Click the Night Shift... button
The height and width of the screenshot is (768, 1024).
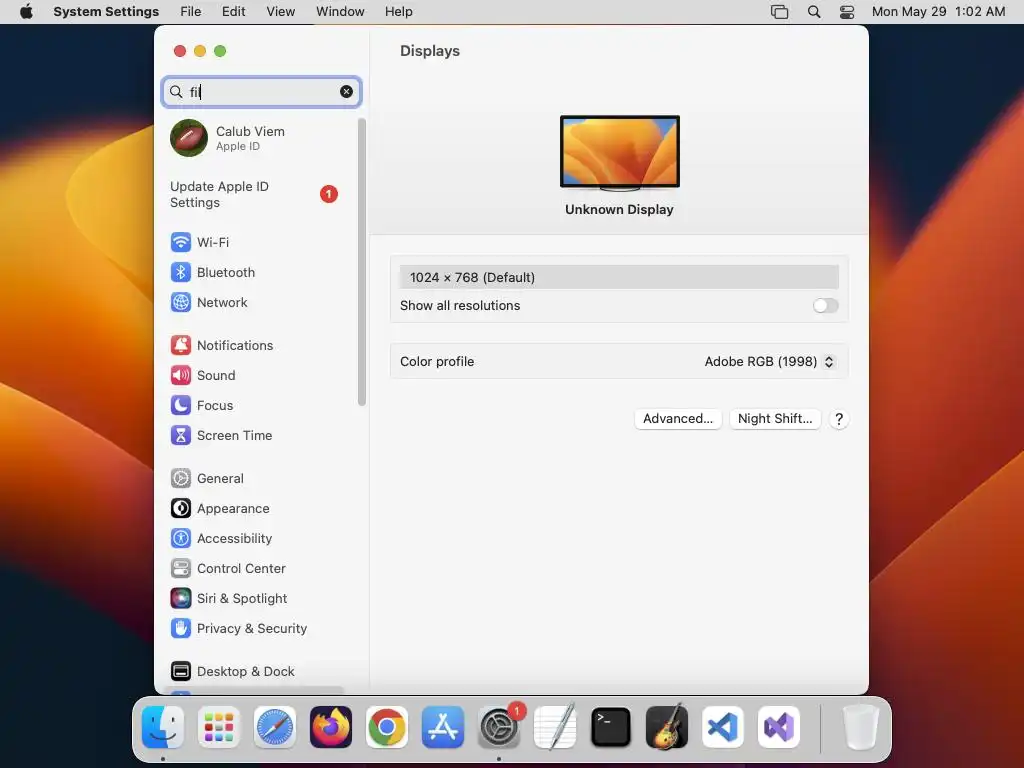pos(775,419)
